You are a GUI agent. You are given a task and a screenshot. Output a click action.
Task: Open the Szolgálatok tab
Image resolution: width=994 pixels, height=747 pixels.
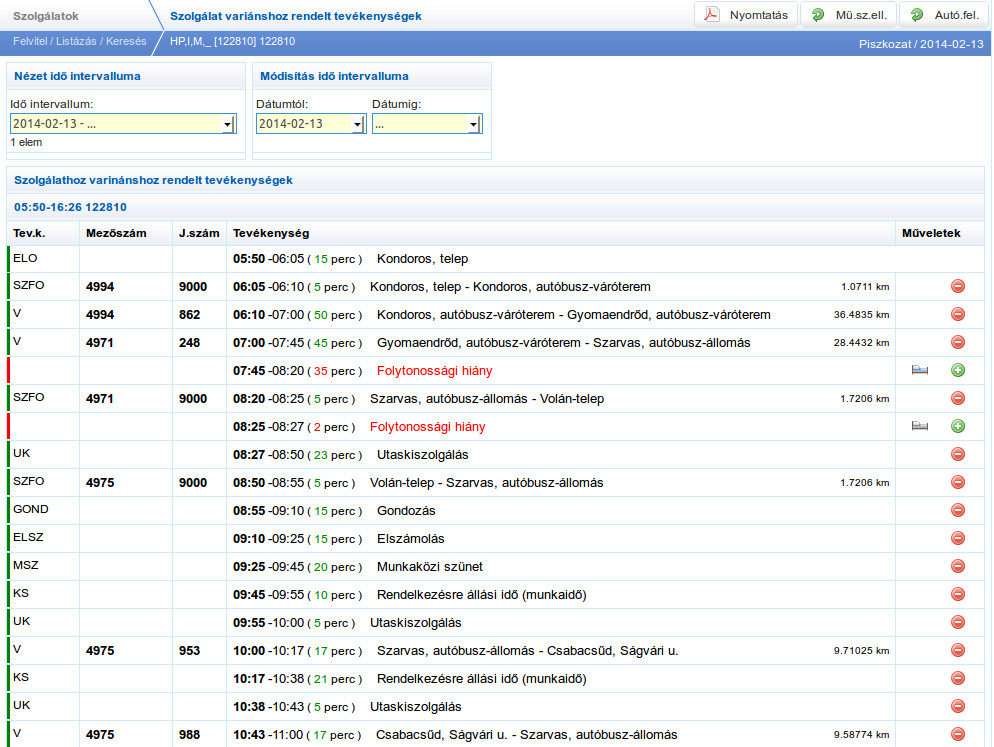pos(46,16)
